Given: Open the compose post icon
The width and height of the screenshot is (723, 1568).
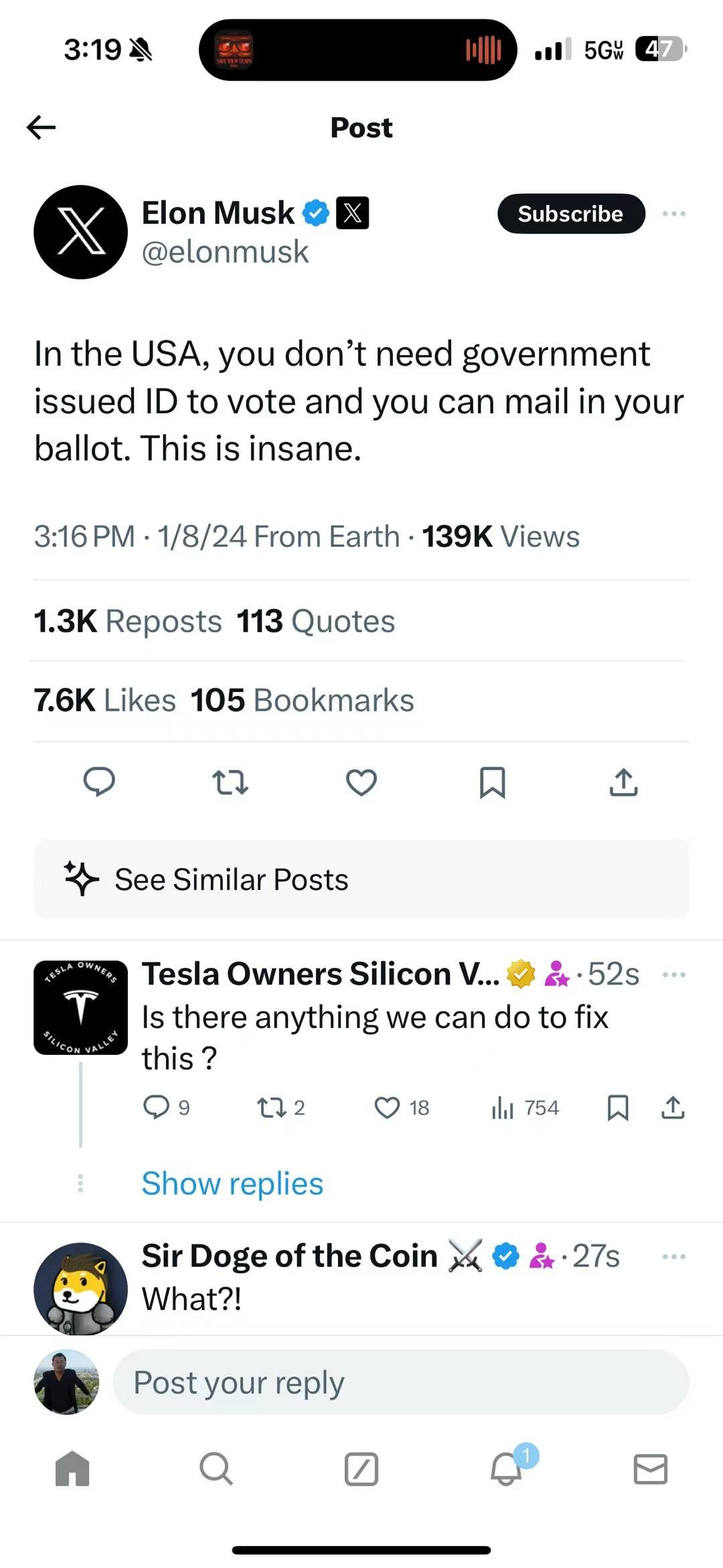Looking at the screenshot, I should (x=361, y=1470).
